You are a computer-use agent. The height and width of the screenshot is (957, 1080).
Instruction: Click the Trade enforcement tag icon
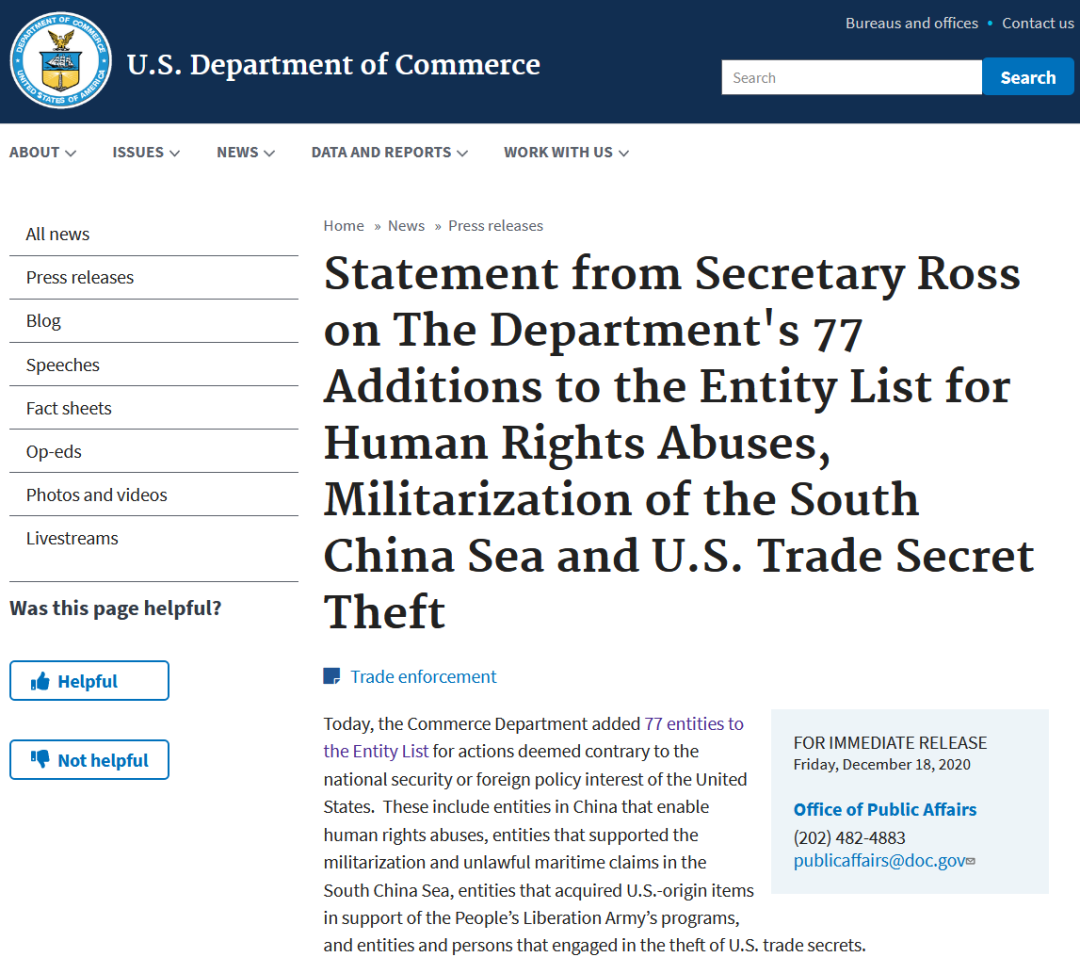click(x=332, y=677)
